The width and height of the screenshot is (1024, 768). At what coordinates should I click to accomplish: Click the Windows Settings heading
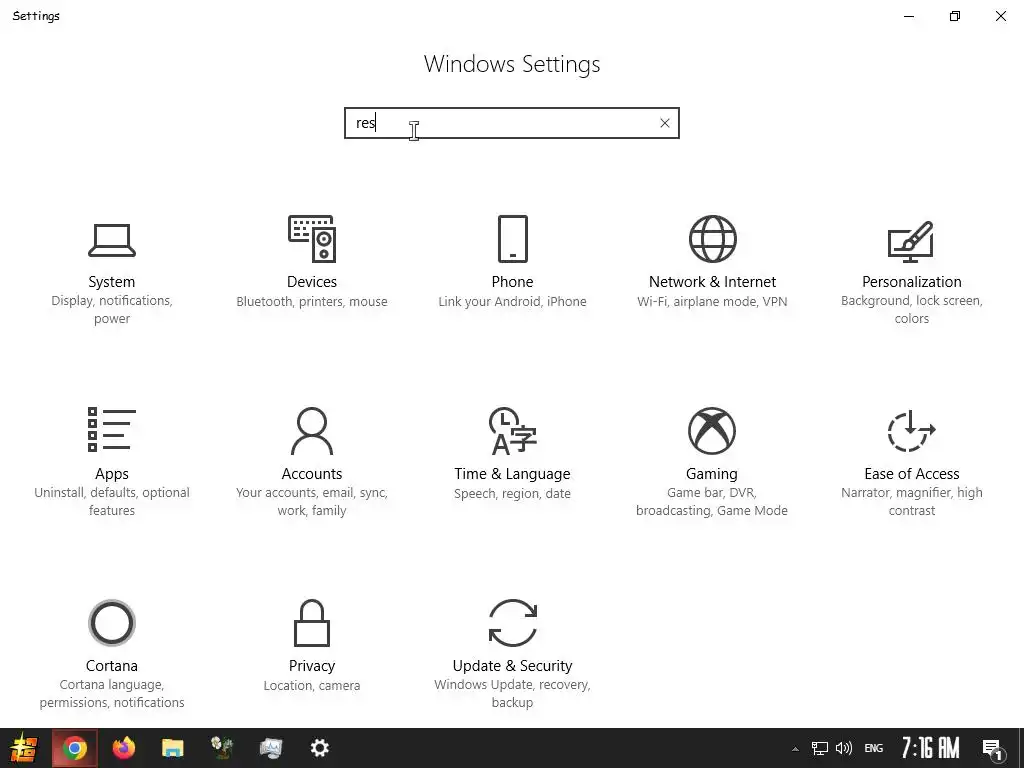tap(512, 64)
